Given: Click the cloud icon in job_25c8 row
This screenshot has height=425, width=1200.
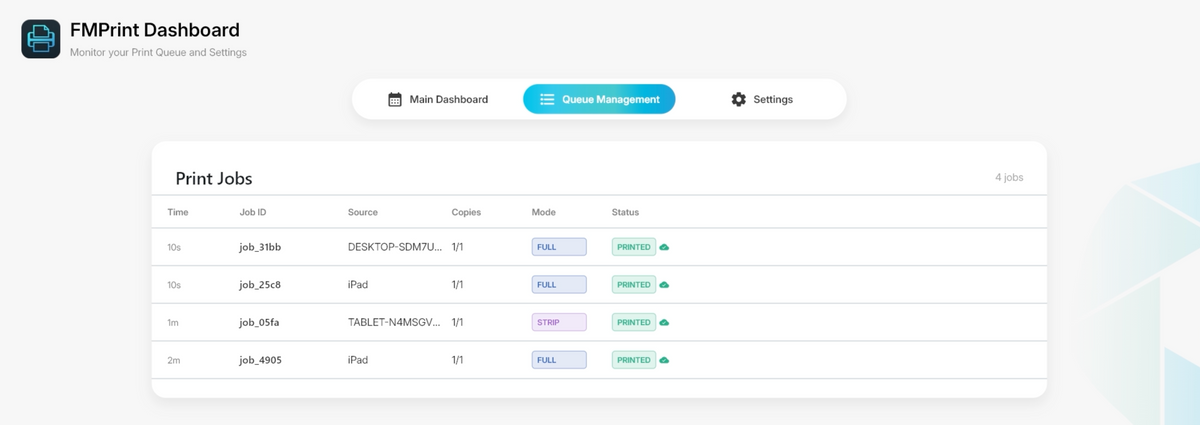Looking at the screenshot, I should (x=664, y=285).
